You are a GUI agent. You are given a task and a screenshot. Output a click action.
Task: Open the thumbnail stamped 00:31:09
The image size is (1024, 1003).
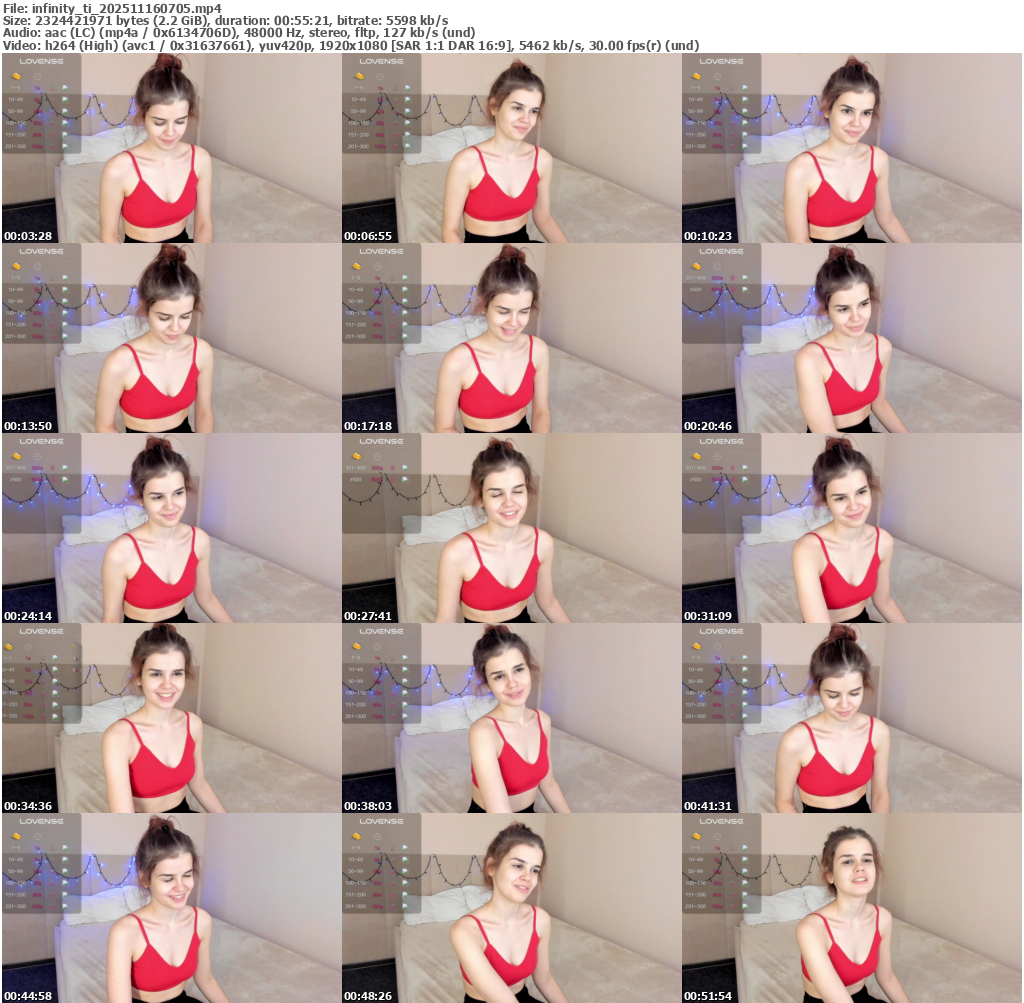(852, 528)
